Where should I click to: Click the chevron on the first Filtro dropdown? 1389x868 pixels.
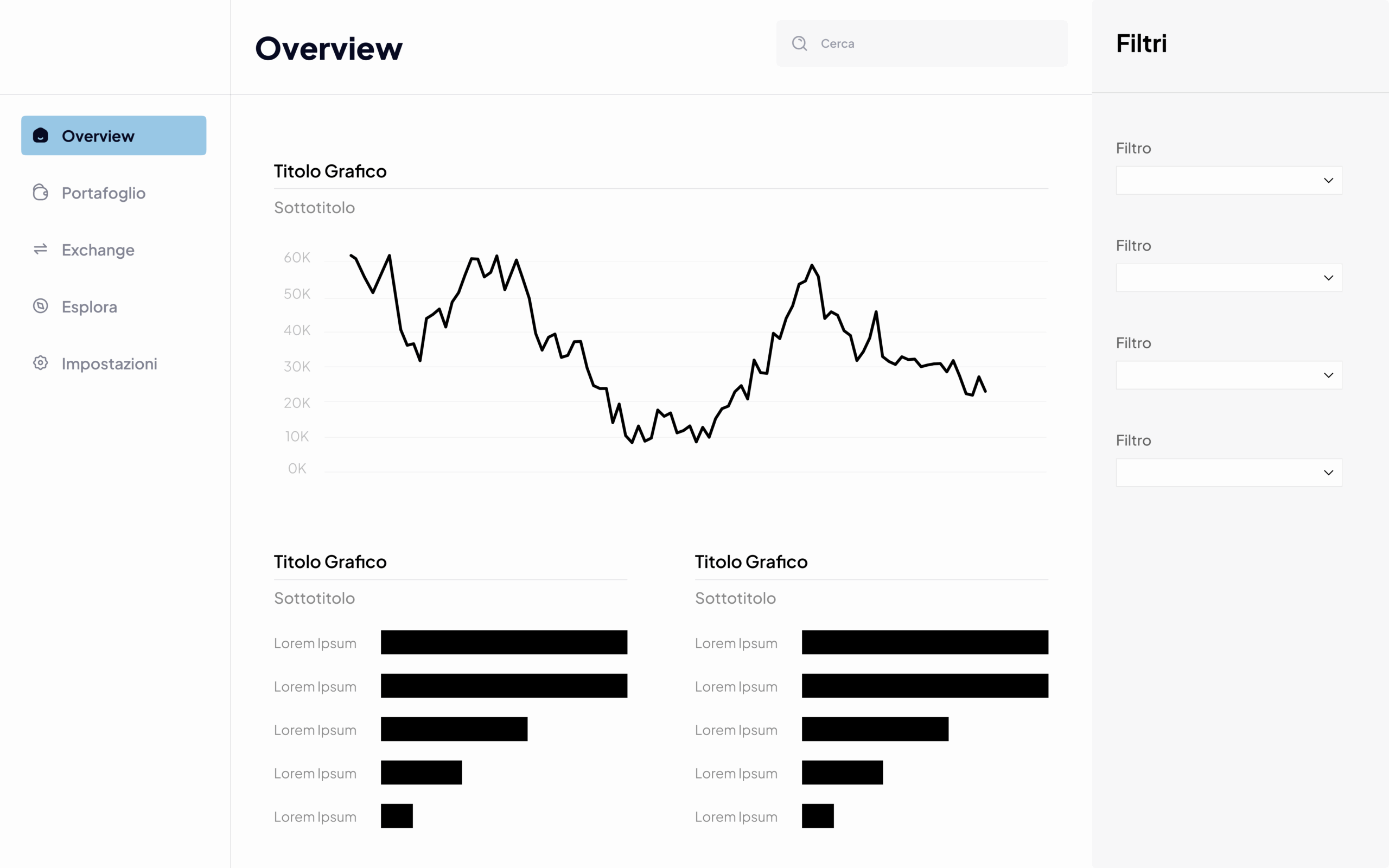(x=1328, y=180)
